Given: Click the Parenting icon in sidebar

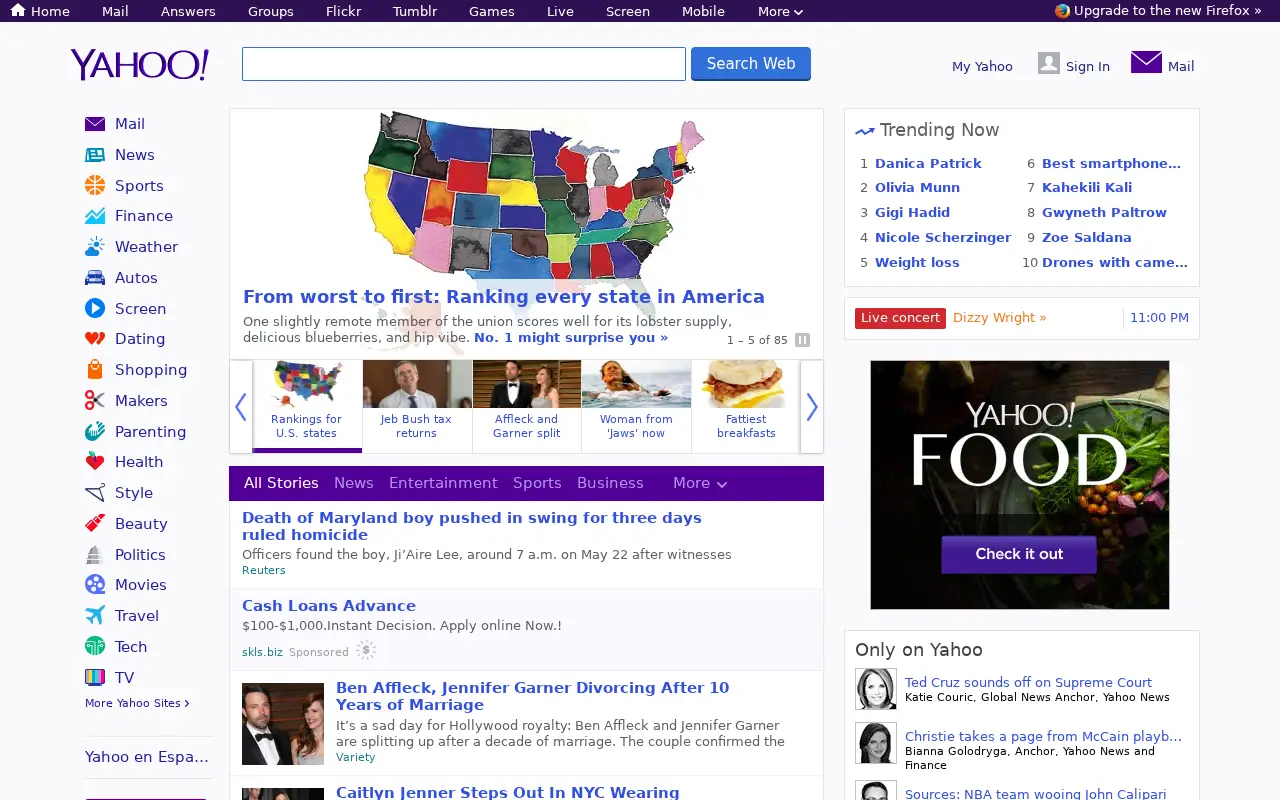Looking at the screenshot, I should click(95, 431).
